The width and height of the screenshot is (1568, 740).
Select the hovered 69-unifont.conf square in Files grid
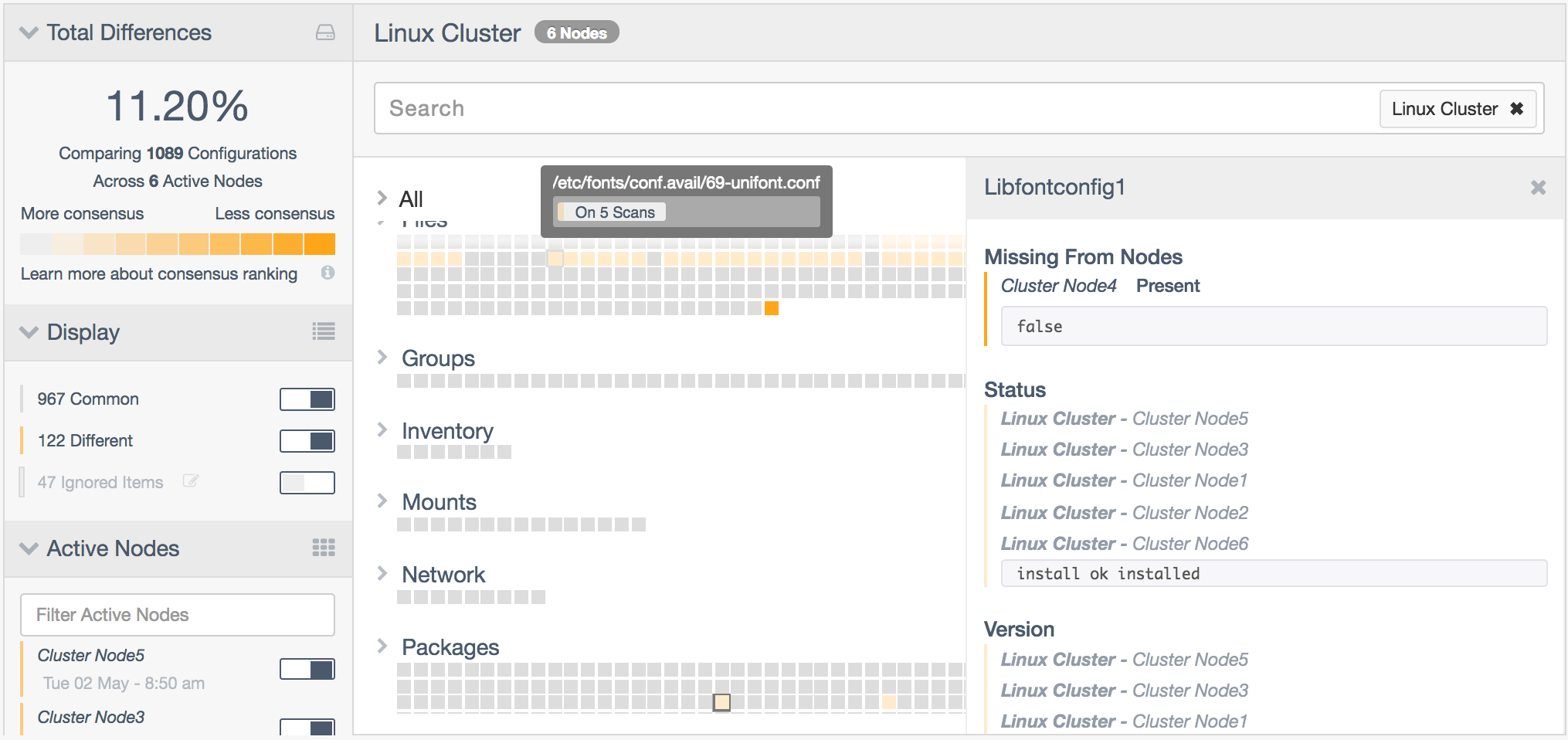click(555, 258)
